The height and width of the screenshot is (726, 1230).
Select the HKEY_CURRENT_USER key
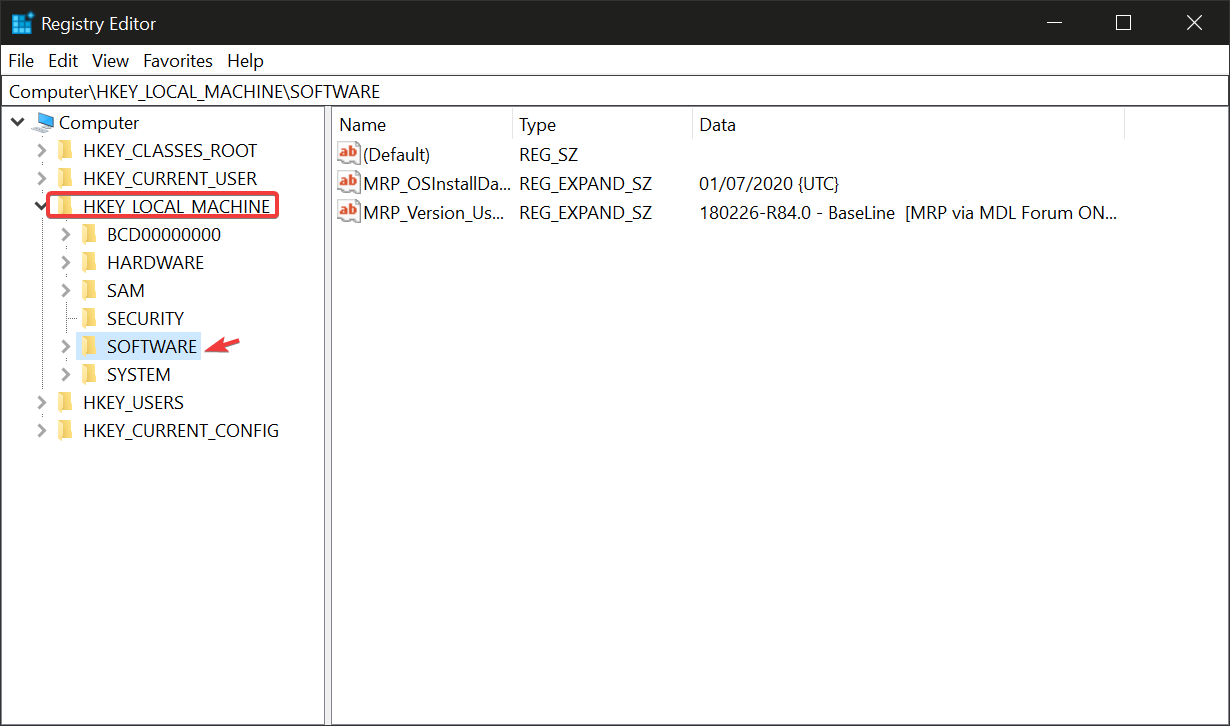tap(170, 179)
